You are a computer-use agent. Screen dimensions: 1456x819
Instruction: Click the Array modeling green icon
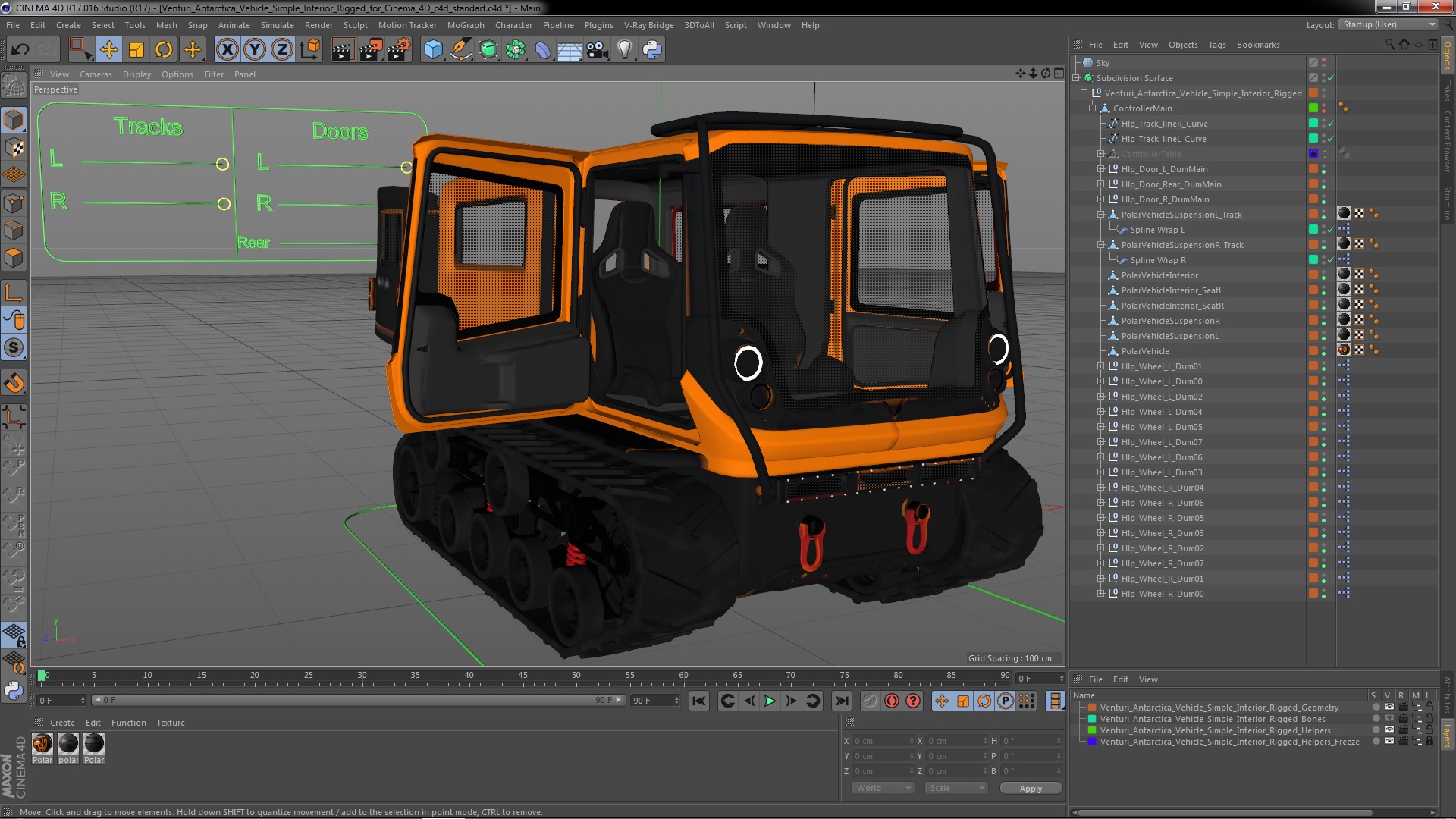(x=516, y=50)
